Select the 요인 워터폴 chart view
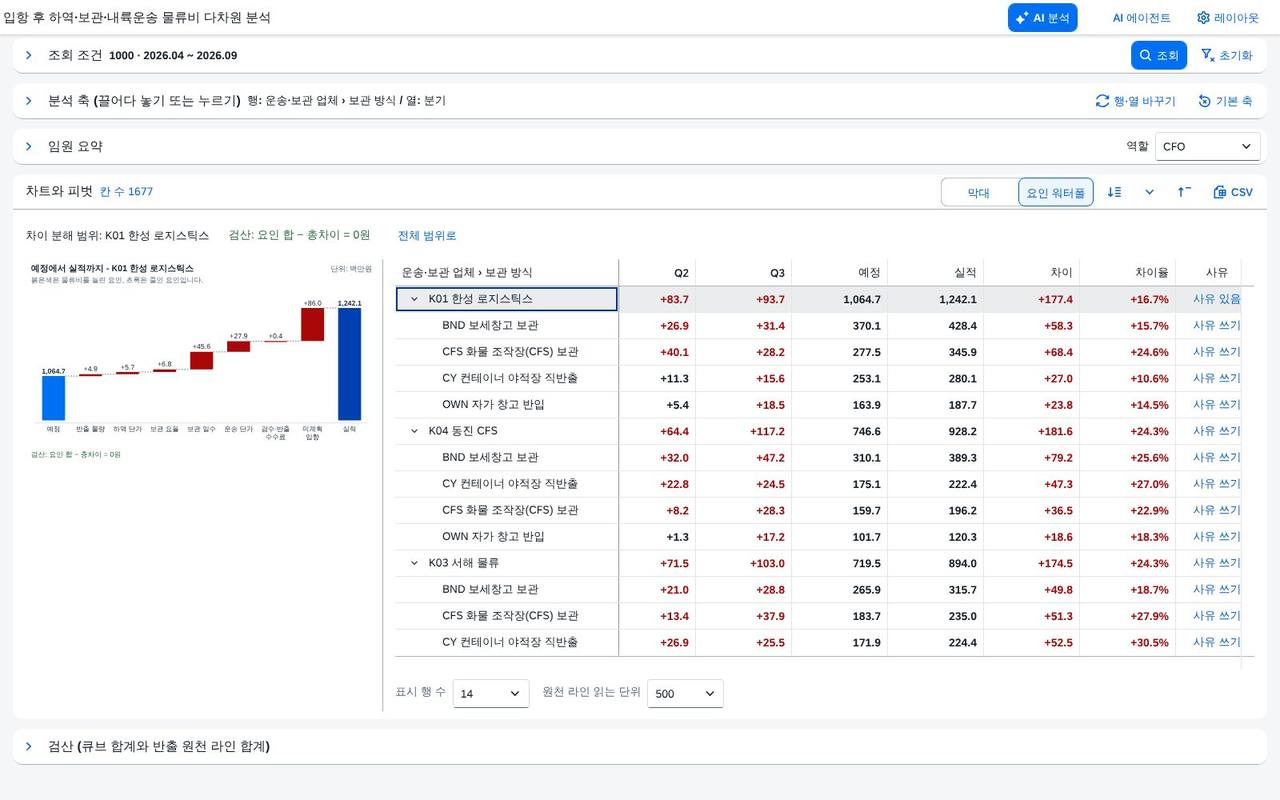Image resolution: width=1280 pixels, height=800 pixels. pos(1055,192)
